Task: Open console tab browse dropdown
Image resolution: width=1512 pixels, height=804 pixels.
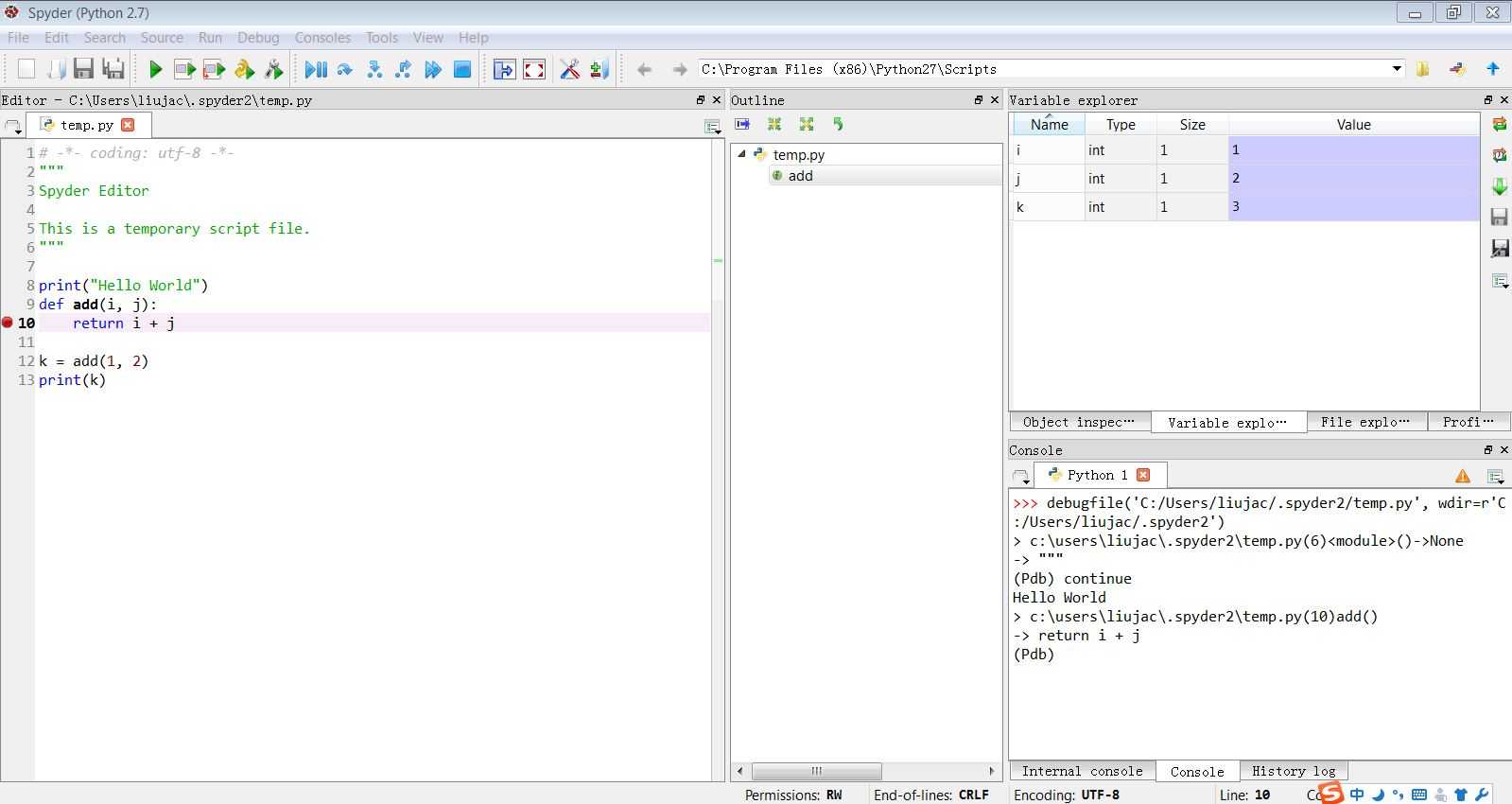Action: pos(1020,476)
